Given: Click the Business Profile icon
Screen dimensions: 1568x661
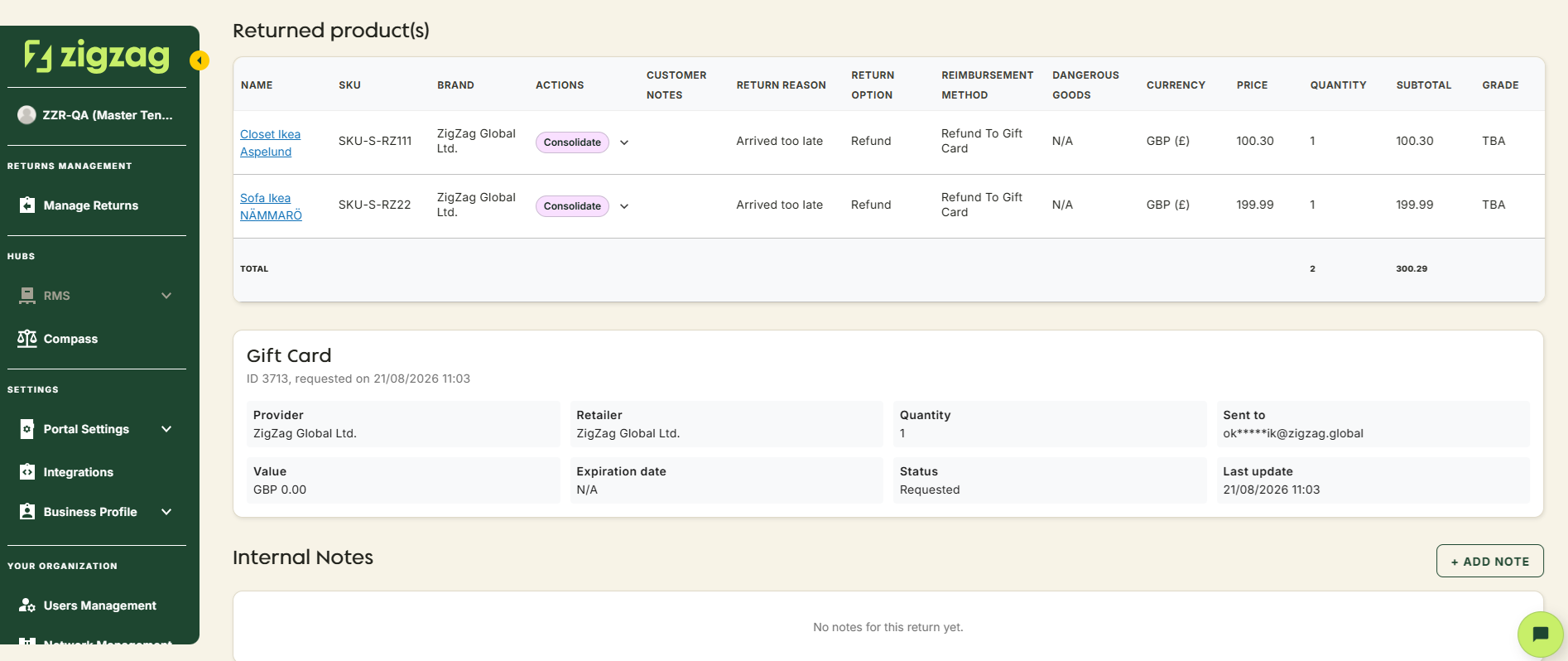Looking at the screenshot, I should pos(27,511).
